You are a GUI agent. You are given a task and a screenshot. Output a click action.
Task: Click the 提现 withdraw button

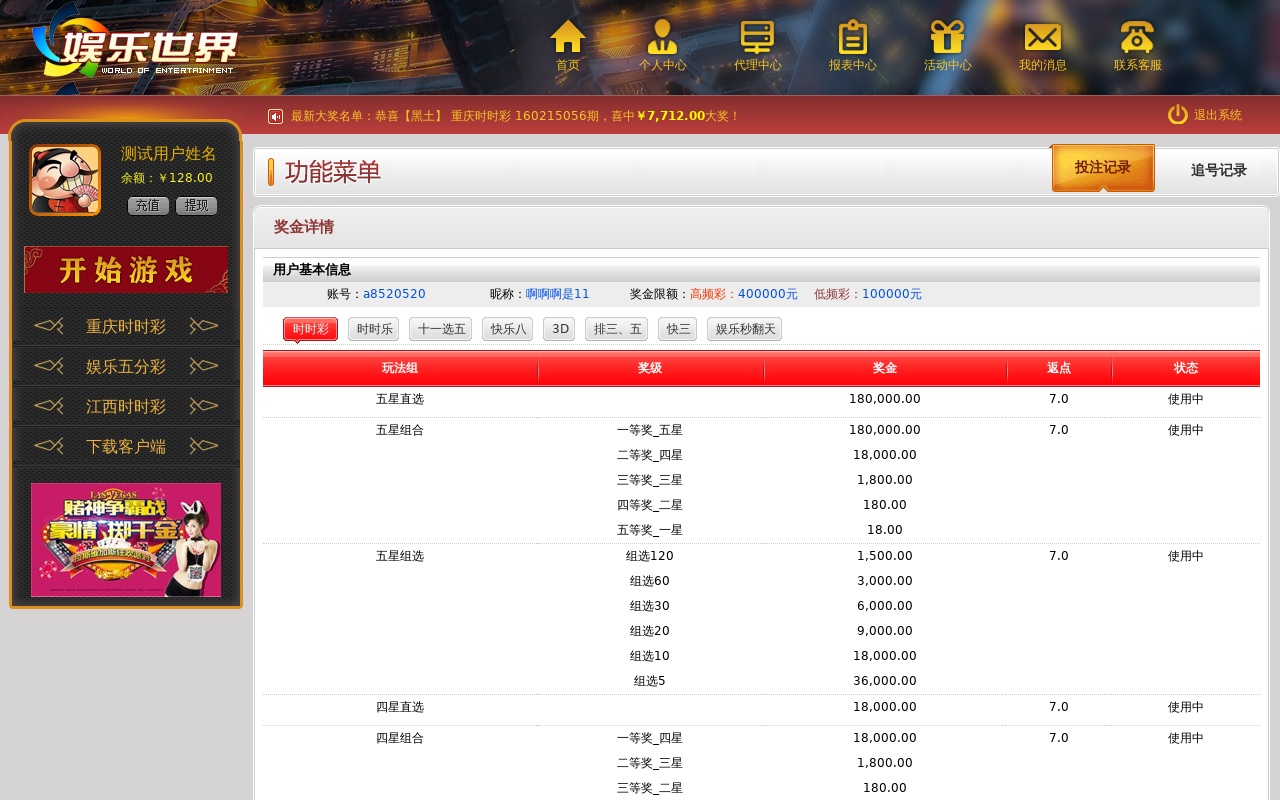(196, 206)
